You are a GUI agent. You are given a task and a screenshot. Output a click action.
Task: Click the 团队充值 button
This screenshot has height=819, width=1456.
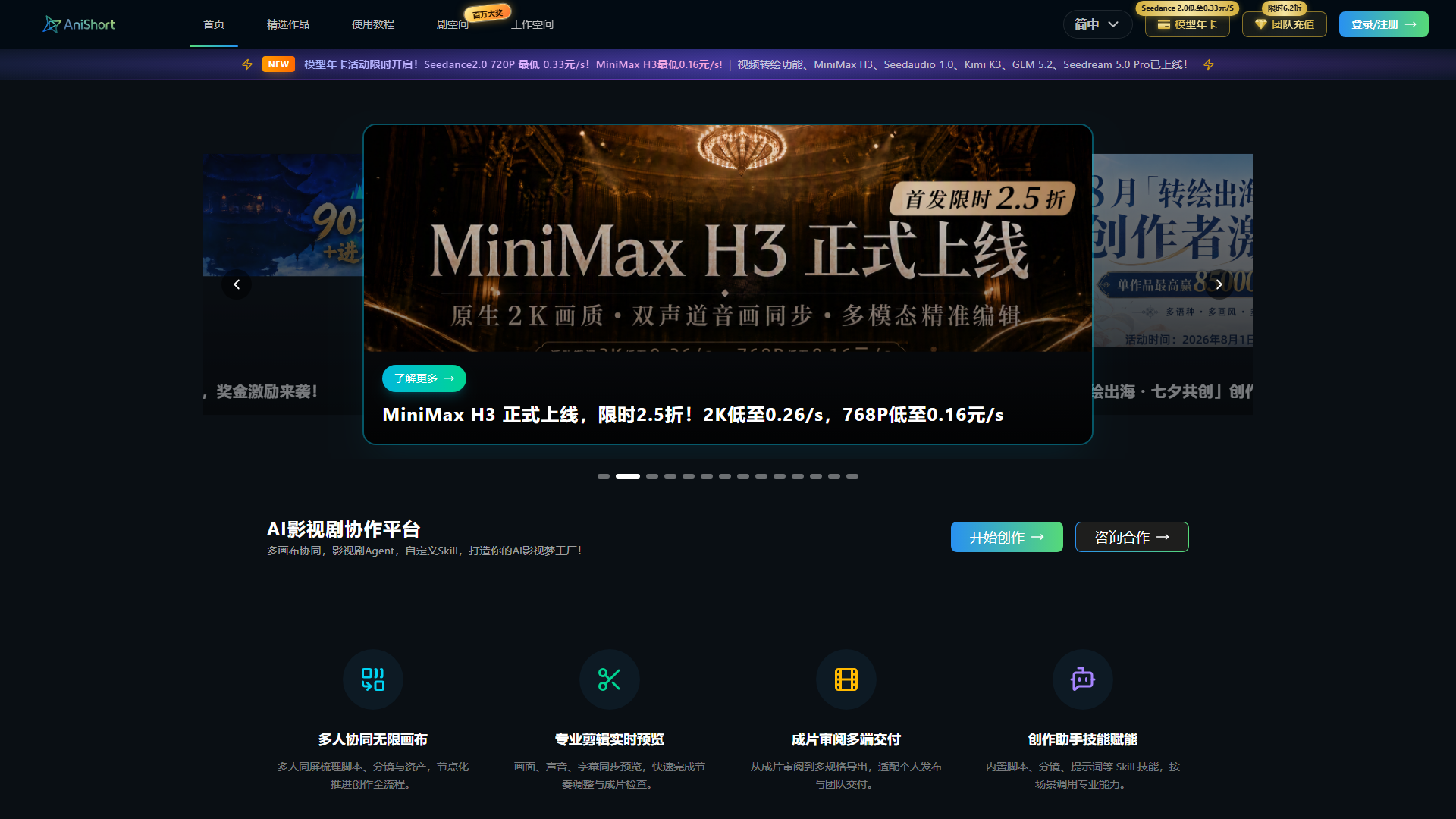point(1285,24)
